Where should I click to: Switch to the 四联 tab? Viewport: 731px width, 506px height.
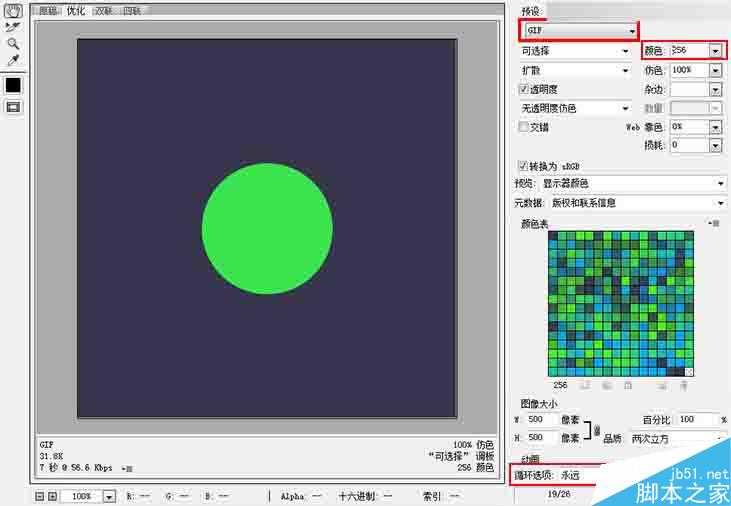132,11
